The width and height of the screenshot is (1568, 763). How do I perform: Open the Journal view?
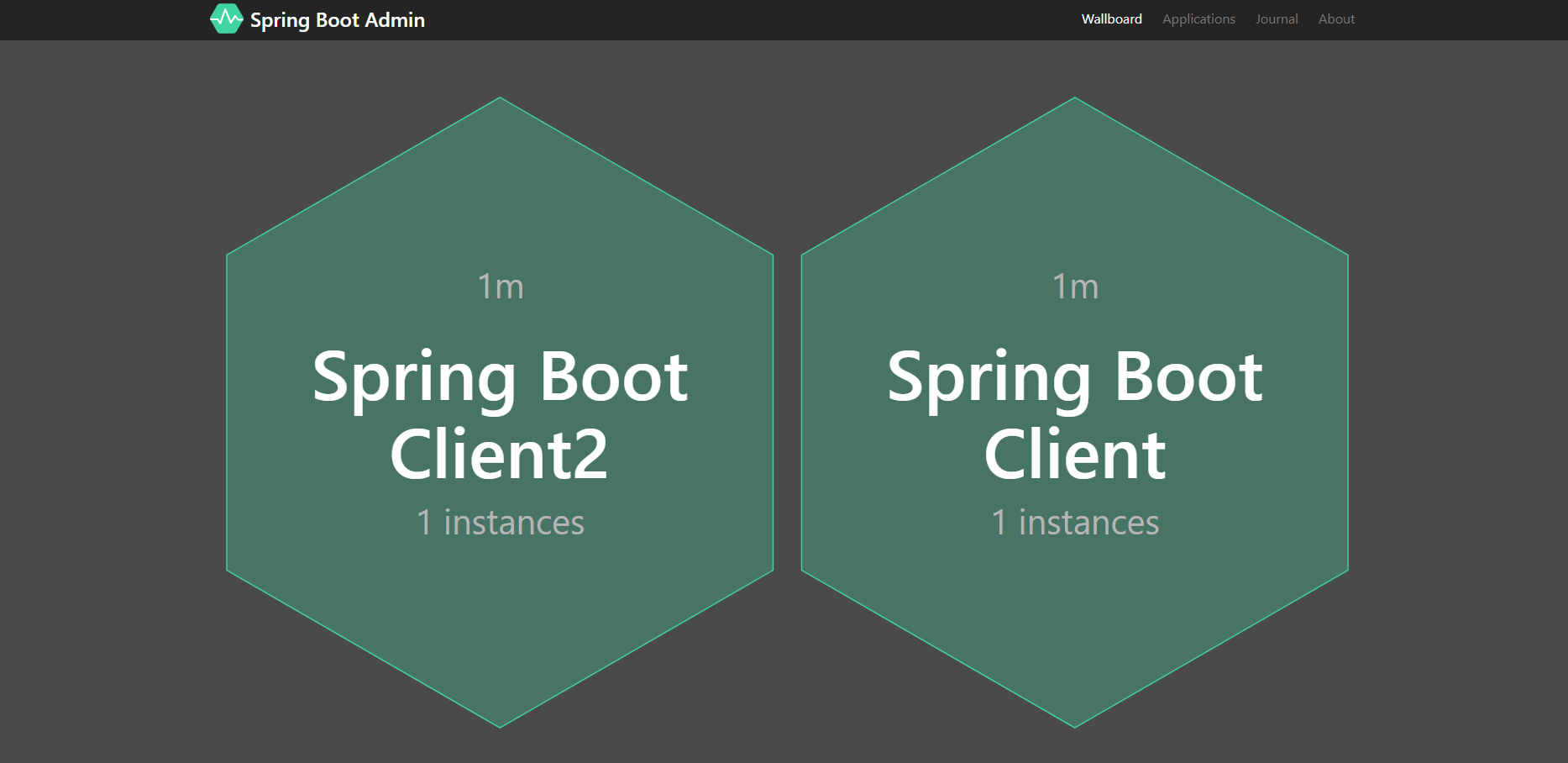point(1276,18)
